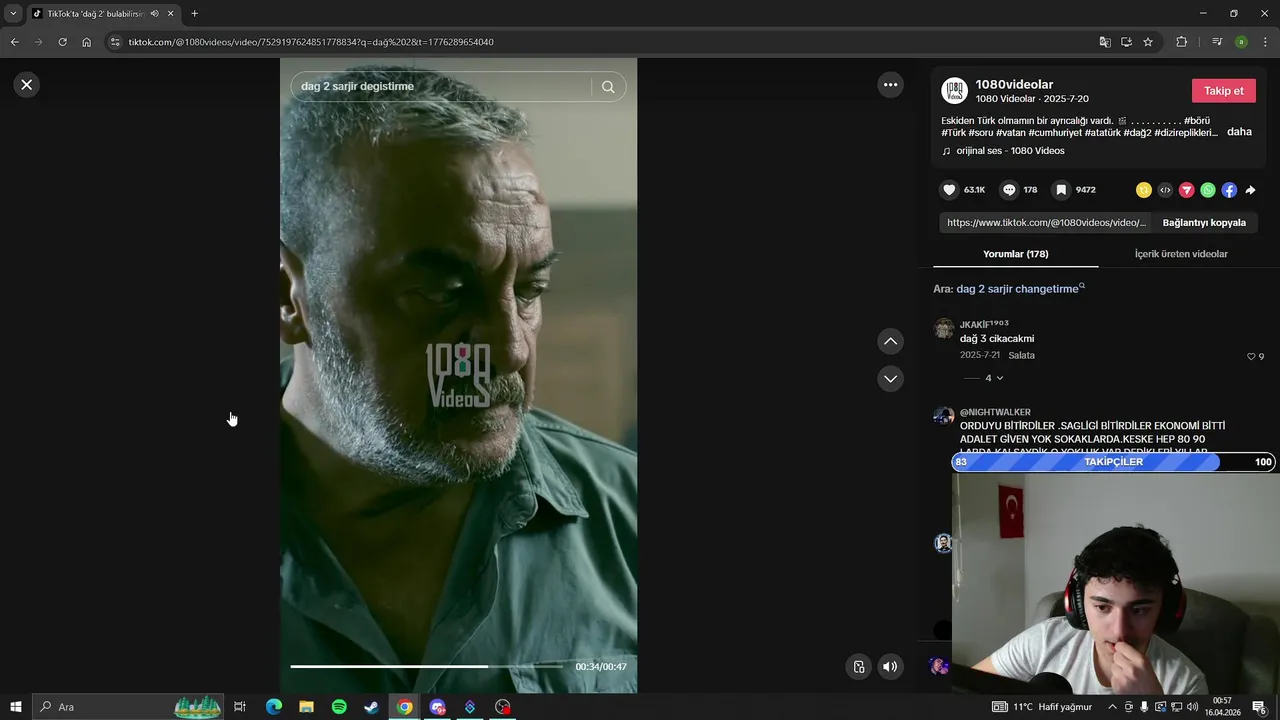Open Chrome three-dot menu
Image resolution: width=1280 pixels, height=720 pixels.
(x=1266, y=42)
